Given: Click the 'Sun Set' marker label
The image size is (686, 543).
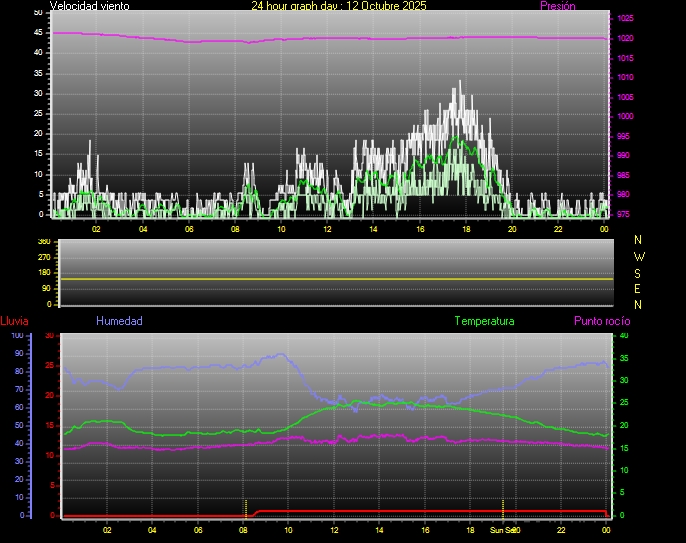Looking at the screenshot, I should 502,530.
